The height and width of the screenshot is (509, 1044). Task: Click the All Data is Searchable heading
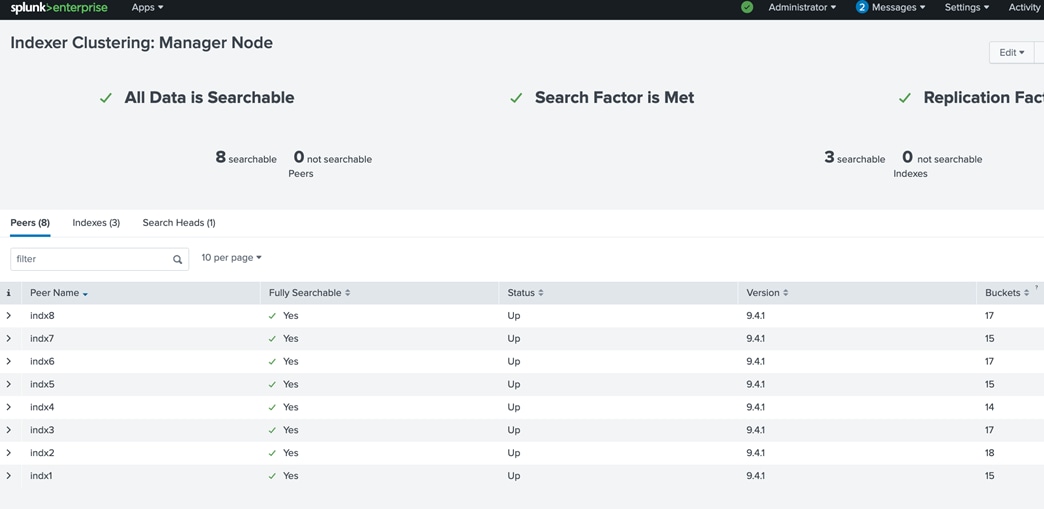[x=209, y=97]
